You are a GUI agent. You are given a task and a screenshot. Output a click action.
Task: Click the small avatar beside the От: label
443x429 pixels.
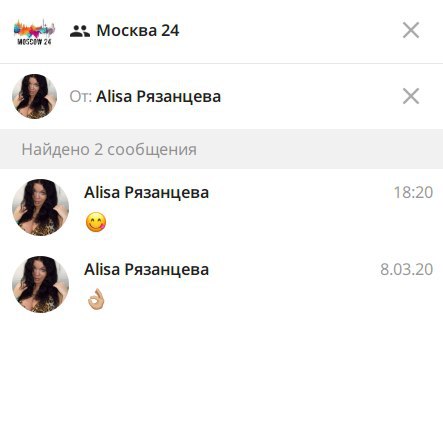(x=34, y=96)
